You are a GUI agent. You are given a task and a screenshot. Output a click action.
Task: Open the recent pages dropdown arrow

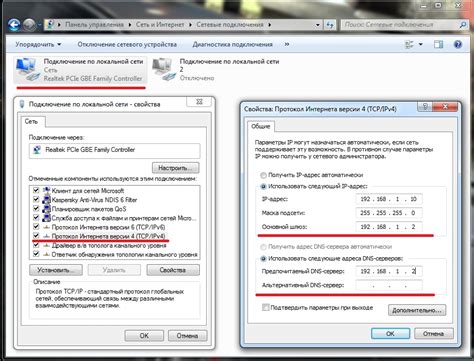[x=39, y=25]
